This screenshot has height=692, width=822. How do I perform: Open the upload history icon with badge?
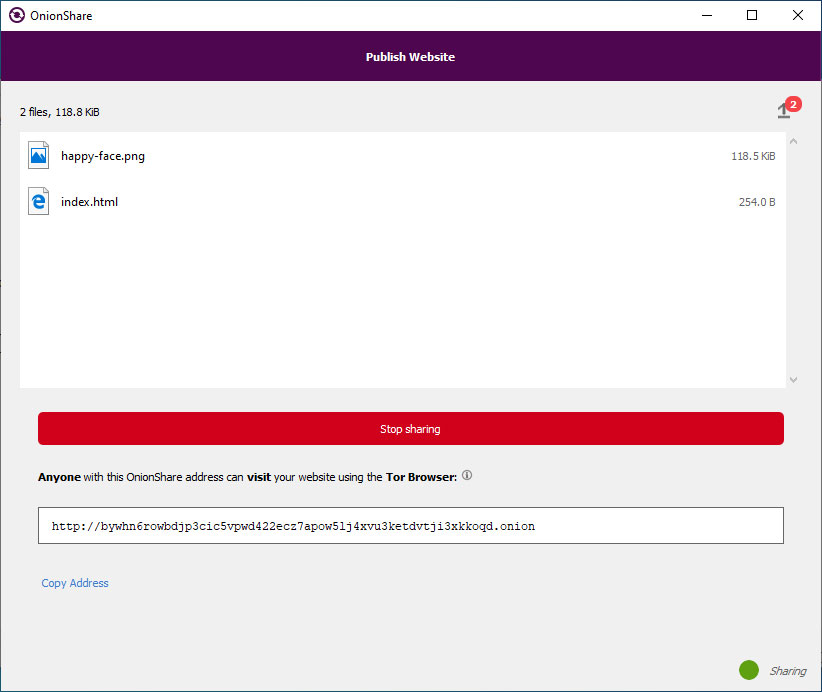(x=789, y=108)
